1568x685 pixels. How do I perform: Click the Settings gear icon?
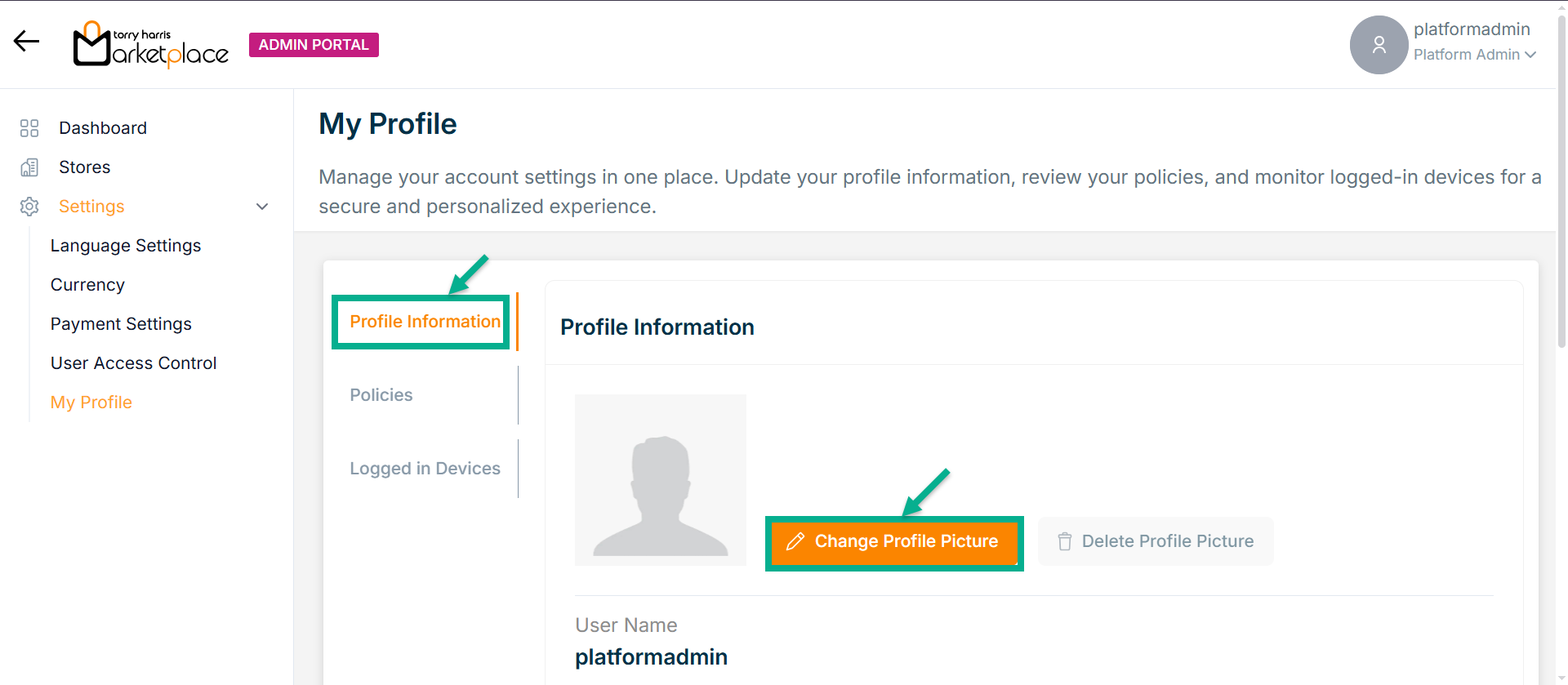pos(29,207)
